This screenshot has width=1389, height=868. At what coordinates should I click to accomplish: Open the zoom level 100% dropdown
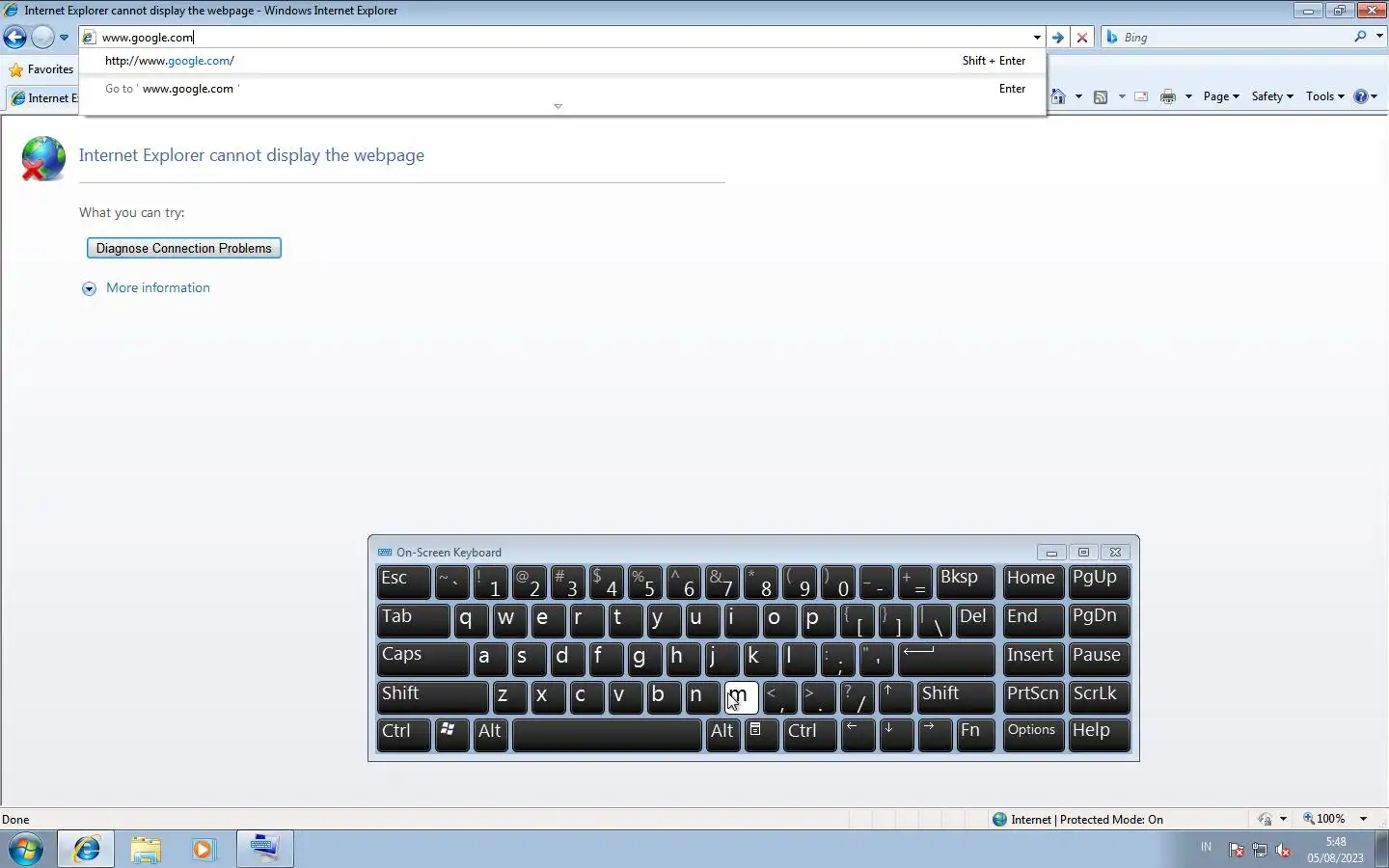tap(1363, 819)
